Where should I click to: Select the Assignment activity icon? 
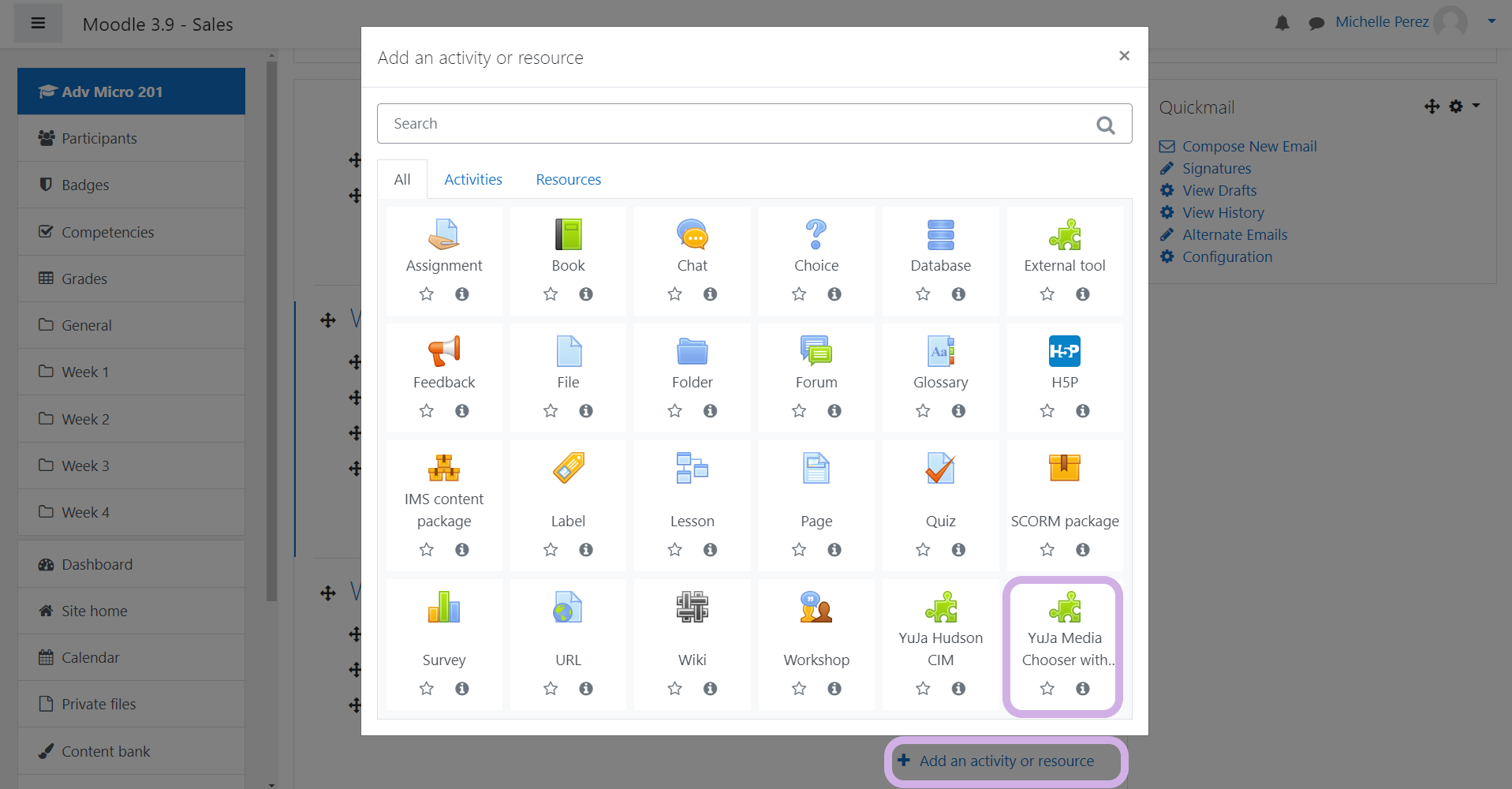point(443,234)
